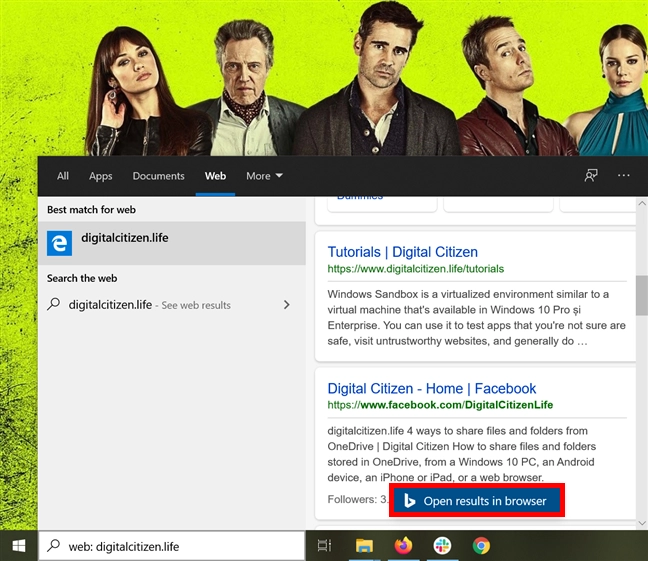The width and height of the screenshot is (648, 561).
Task: Click the OneDrive sharing description text
Action: [462, 454]
